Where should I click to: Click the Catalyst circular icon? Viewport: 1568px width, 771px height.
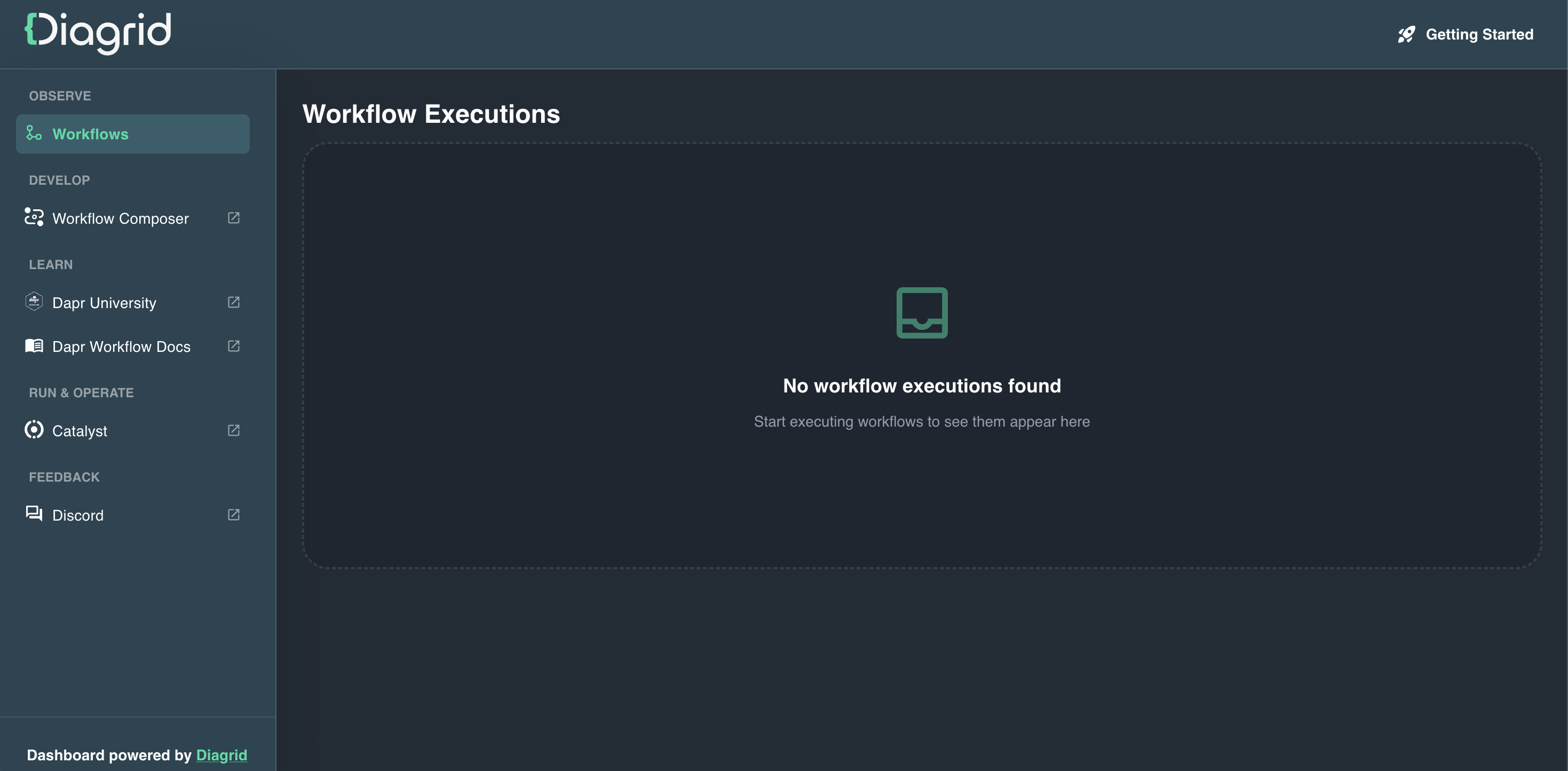pyautogui.click(x=34, y=430)
